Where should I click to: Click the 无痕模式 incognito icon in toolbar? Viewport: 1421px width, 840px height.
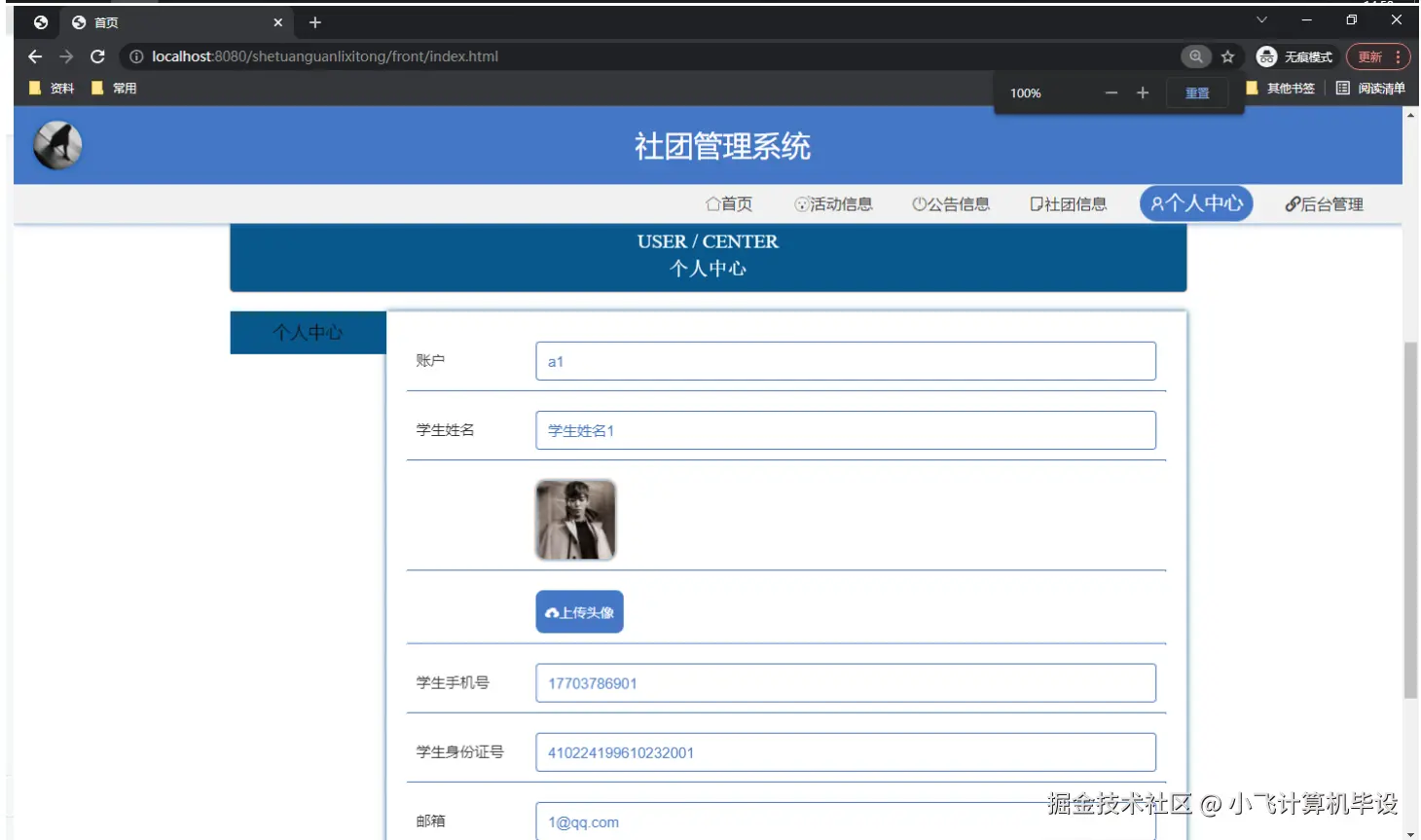pyautogui.click(x=1266, y=56)
